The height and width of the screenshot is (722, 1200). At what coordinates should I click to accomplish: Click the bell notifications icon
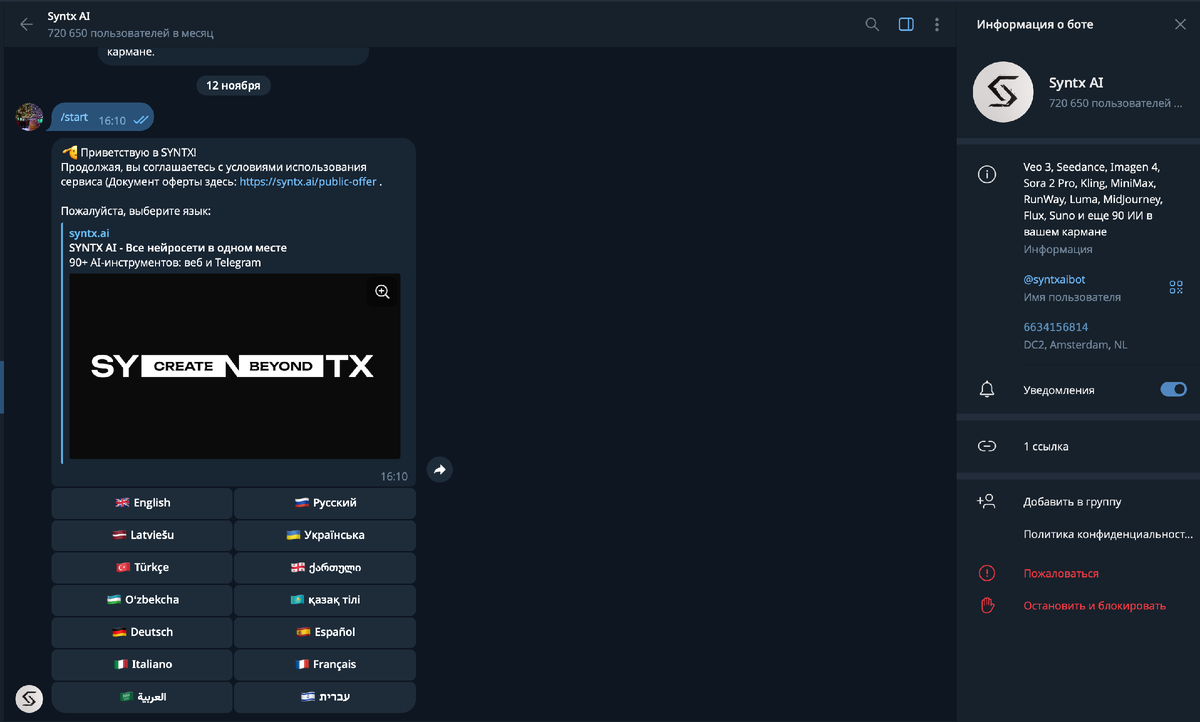[x=987, y=390]
